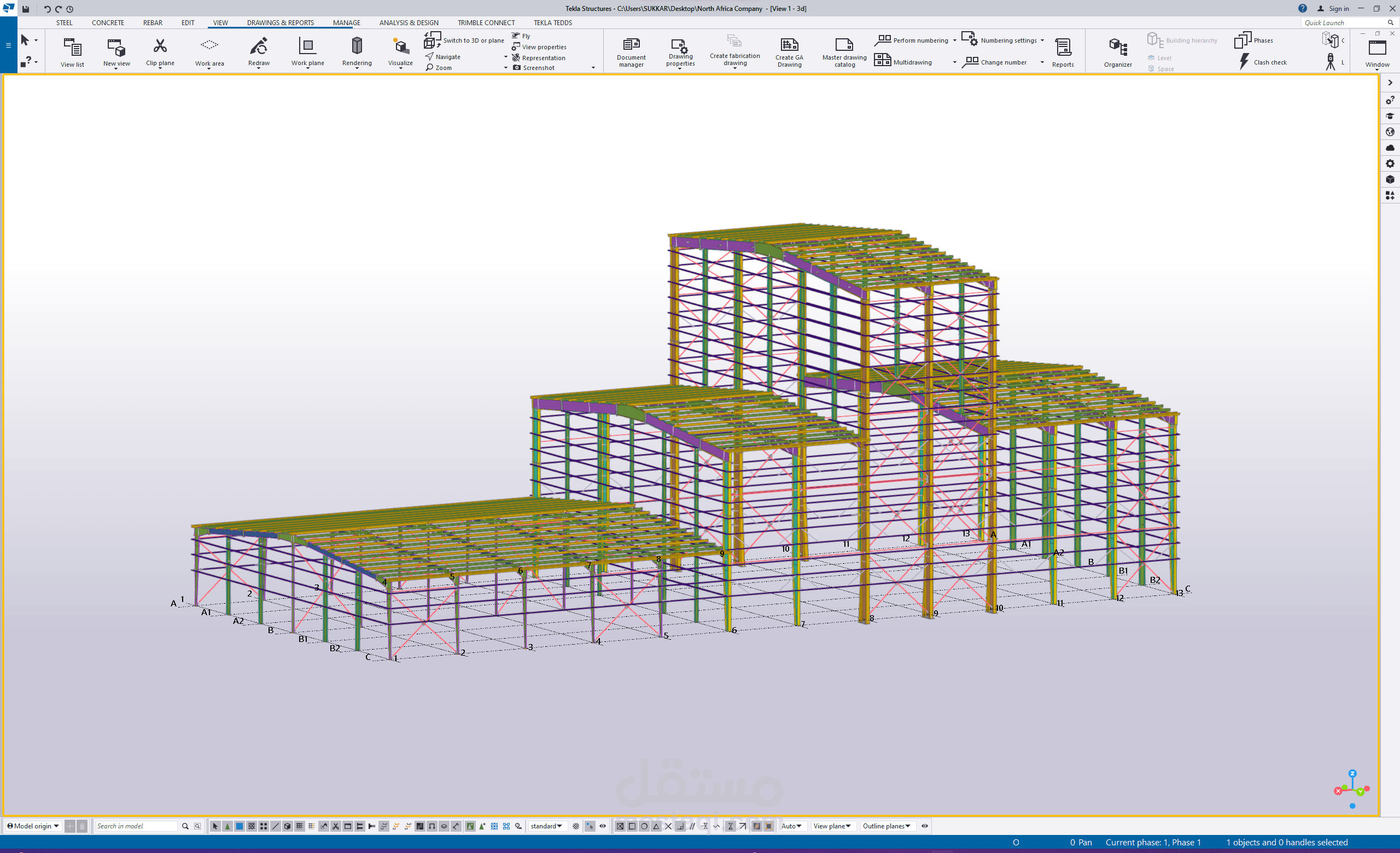1400x853 pixels.
Task: Toggle eye icon beside Outline planes dropdown
Action: click(x=924, y=826)
